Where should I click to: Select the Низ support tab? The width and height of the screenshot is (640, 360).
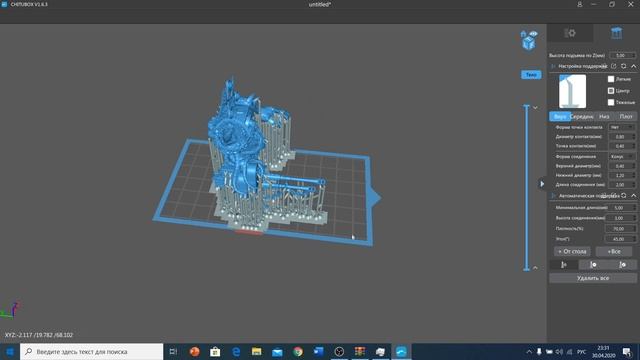604,116
